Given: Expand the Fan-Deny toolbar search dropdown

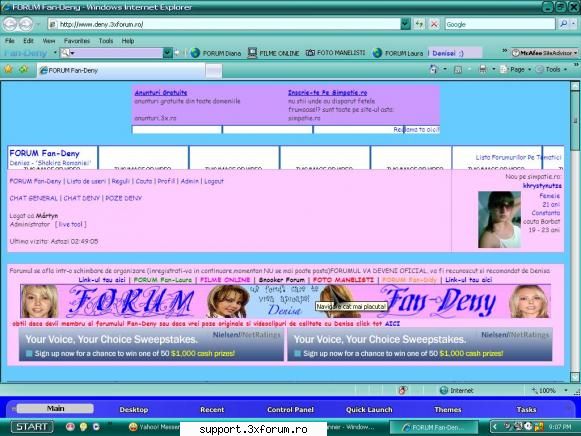Looking at the screenshot, I should (x=167, y=53).
